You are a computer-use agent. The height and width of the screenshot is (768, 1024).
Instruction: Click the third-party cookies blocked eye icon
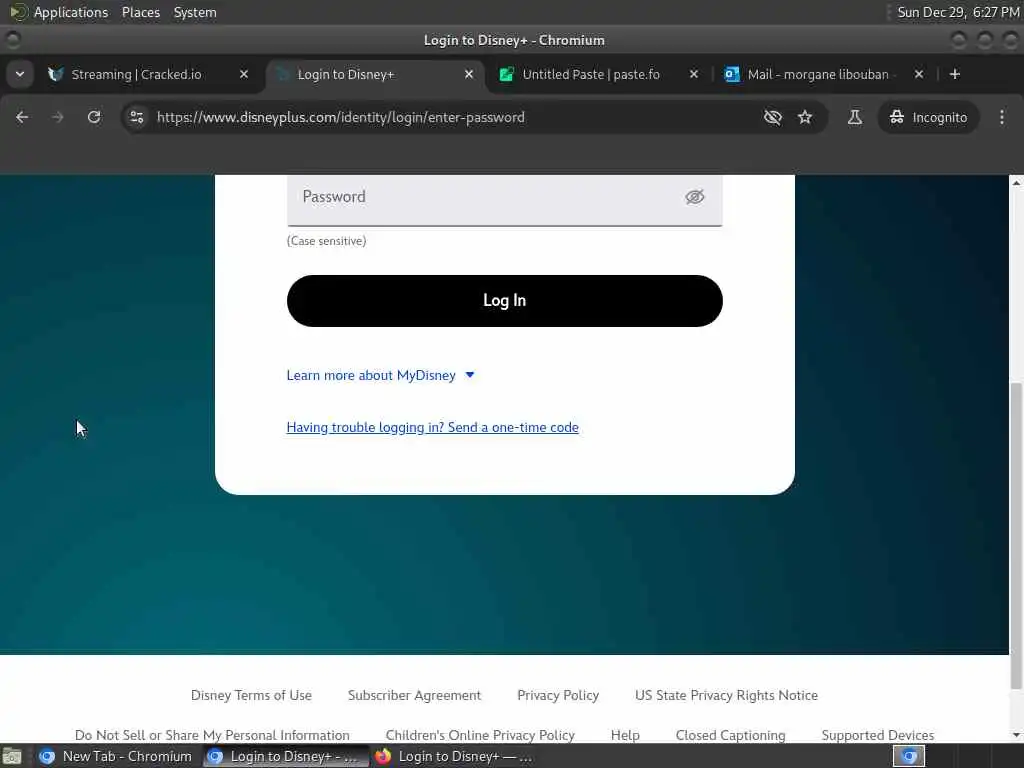pos(773,117)
